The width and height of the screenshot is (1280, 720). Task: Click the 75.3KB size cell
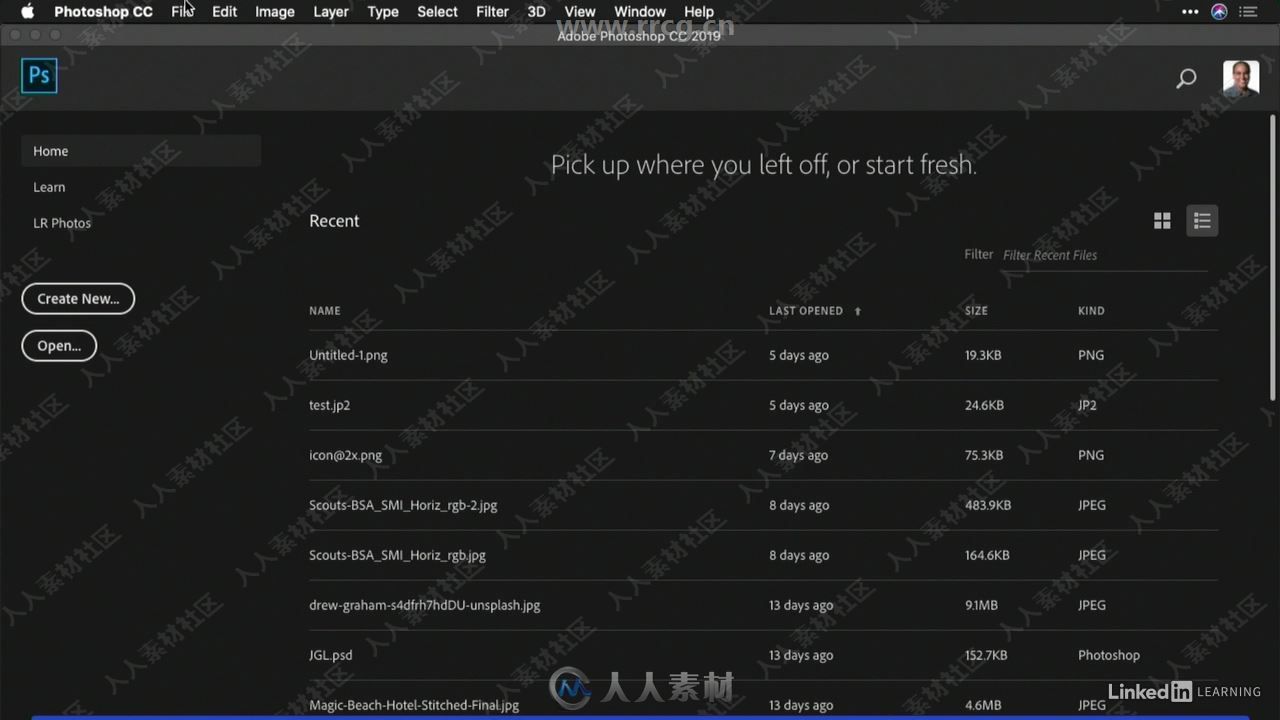984,455
